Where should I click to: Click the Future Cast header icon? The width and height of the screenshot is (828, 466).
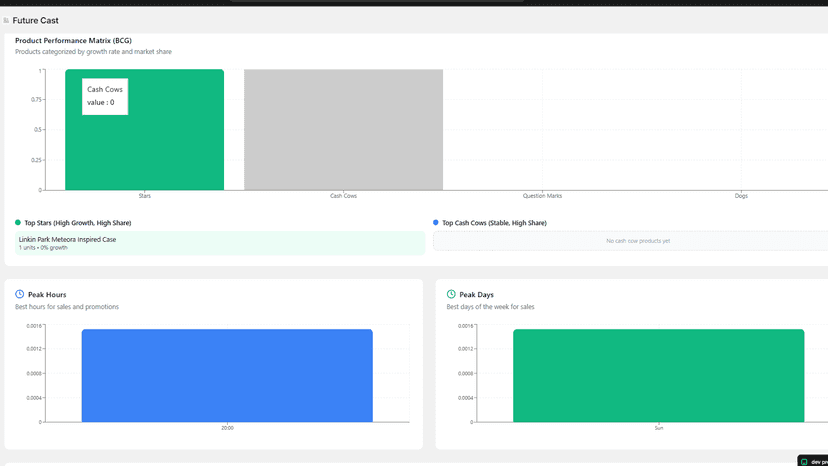tap(6, 21)
